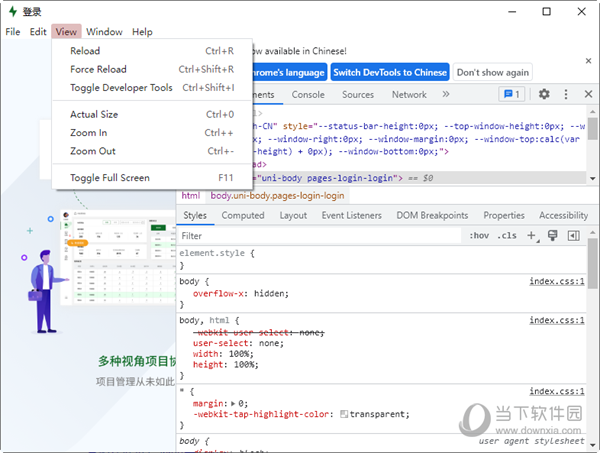Click the width 100% declaration
This screenshot has width=600, height=453.
point(223,354)
